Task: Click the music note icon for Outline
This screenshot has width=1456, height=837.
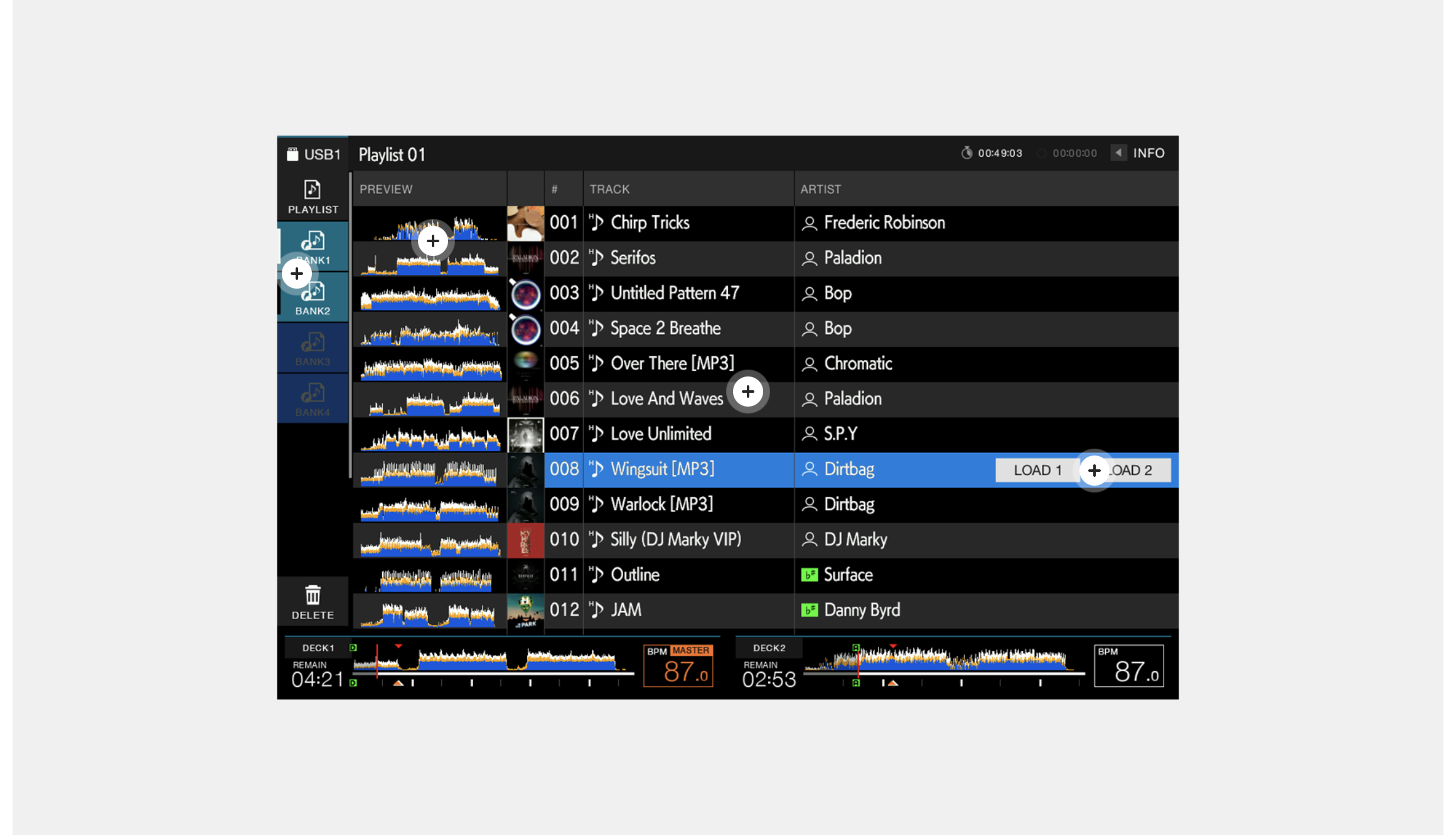Action: [x=596, y=574]
